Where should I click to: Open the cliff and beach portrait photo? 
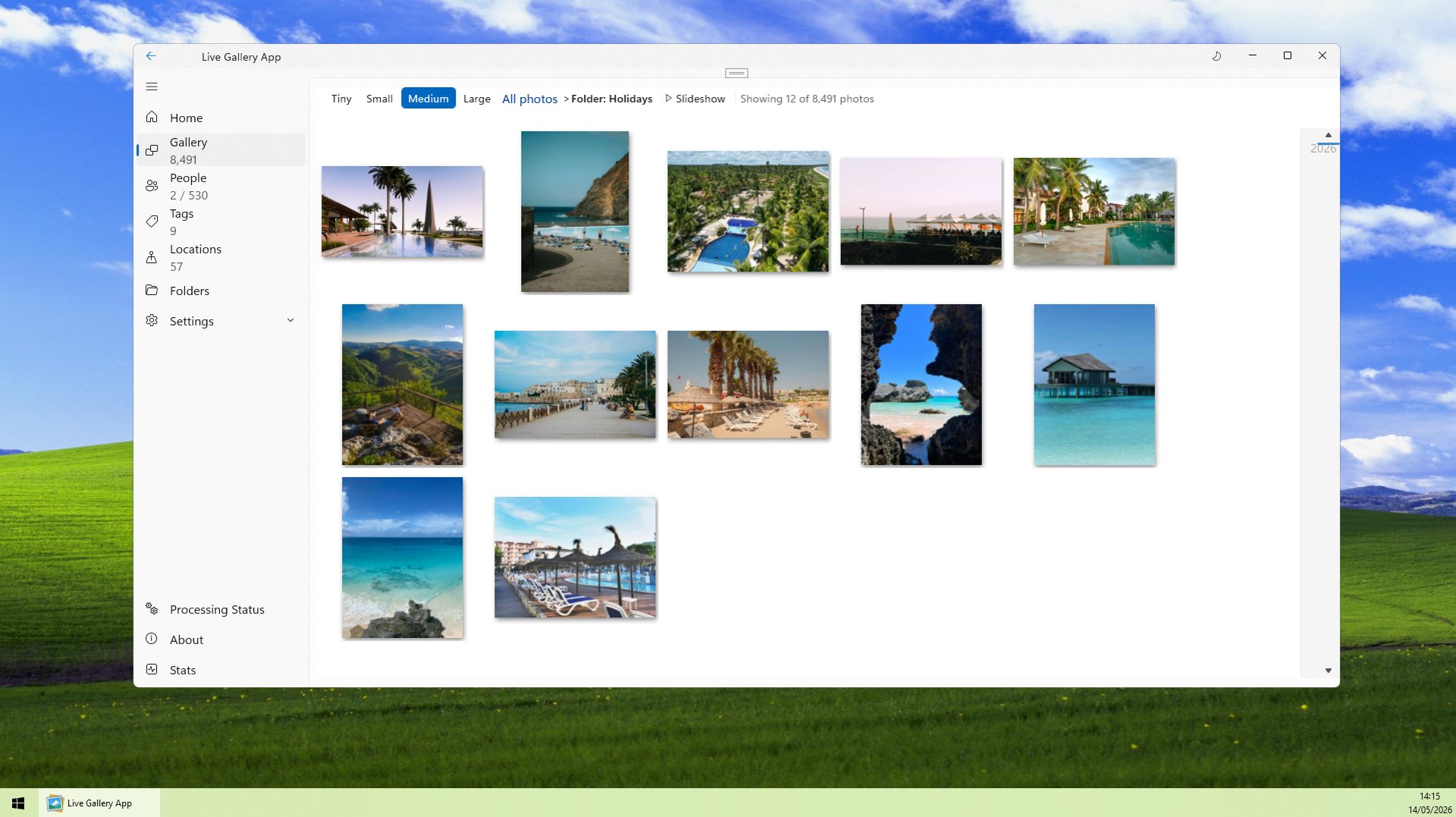pos(575,212)
